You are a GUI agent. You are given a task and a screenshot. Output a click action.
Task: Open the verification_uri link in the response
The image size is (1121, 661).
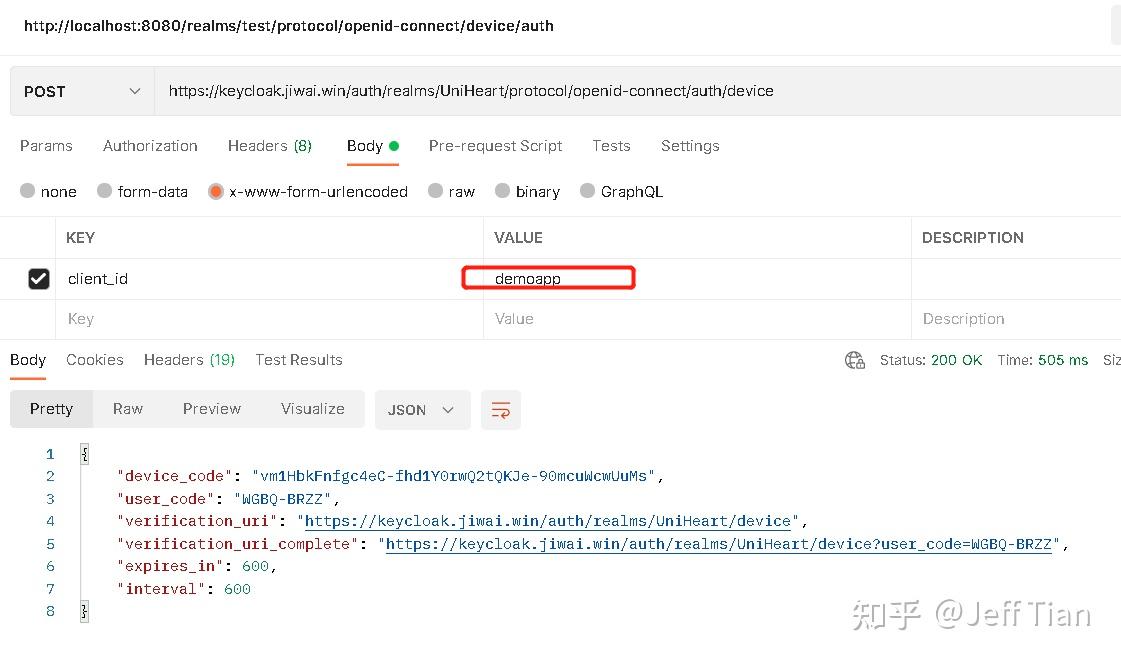(547, 521)
